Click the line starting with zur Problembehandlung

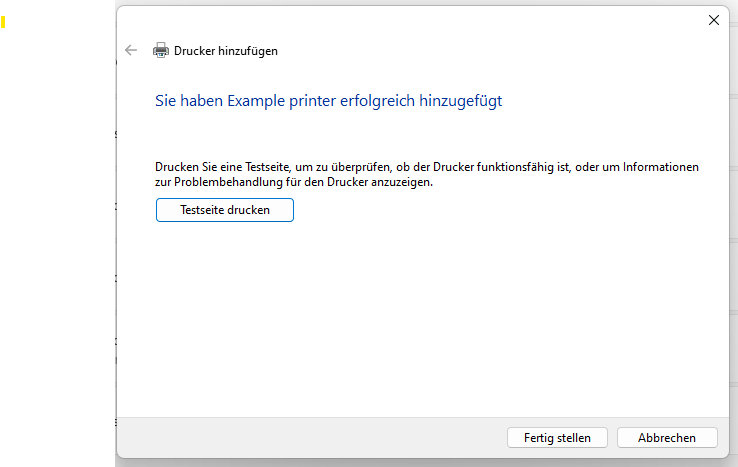[x=294, y=183]
